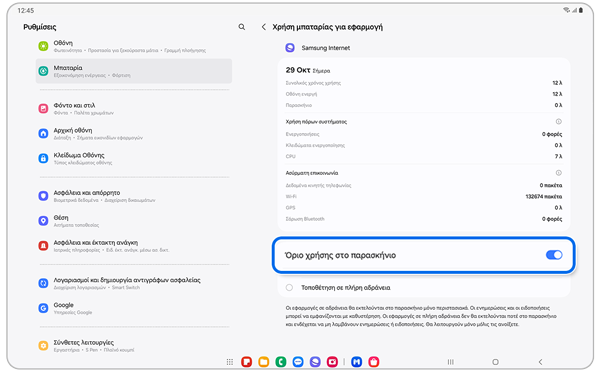Click the GPS usage row

point(424,208)
